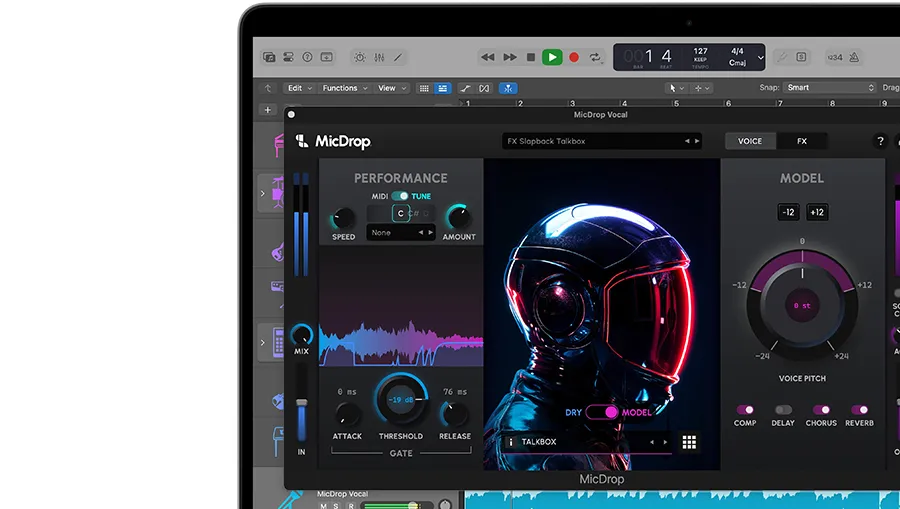Screen dimensions: 900x509
Task: Click the -12 pitch button
Action: [x=788, y=212]
